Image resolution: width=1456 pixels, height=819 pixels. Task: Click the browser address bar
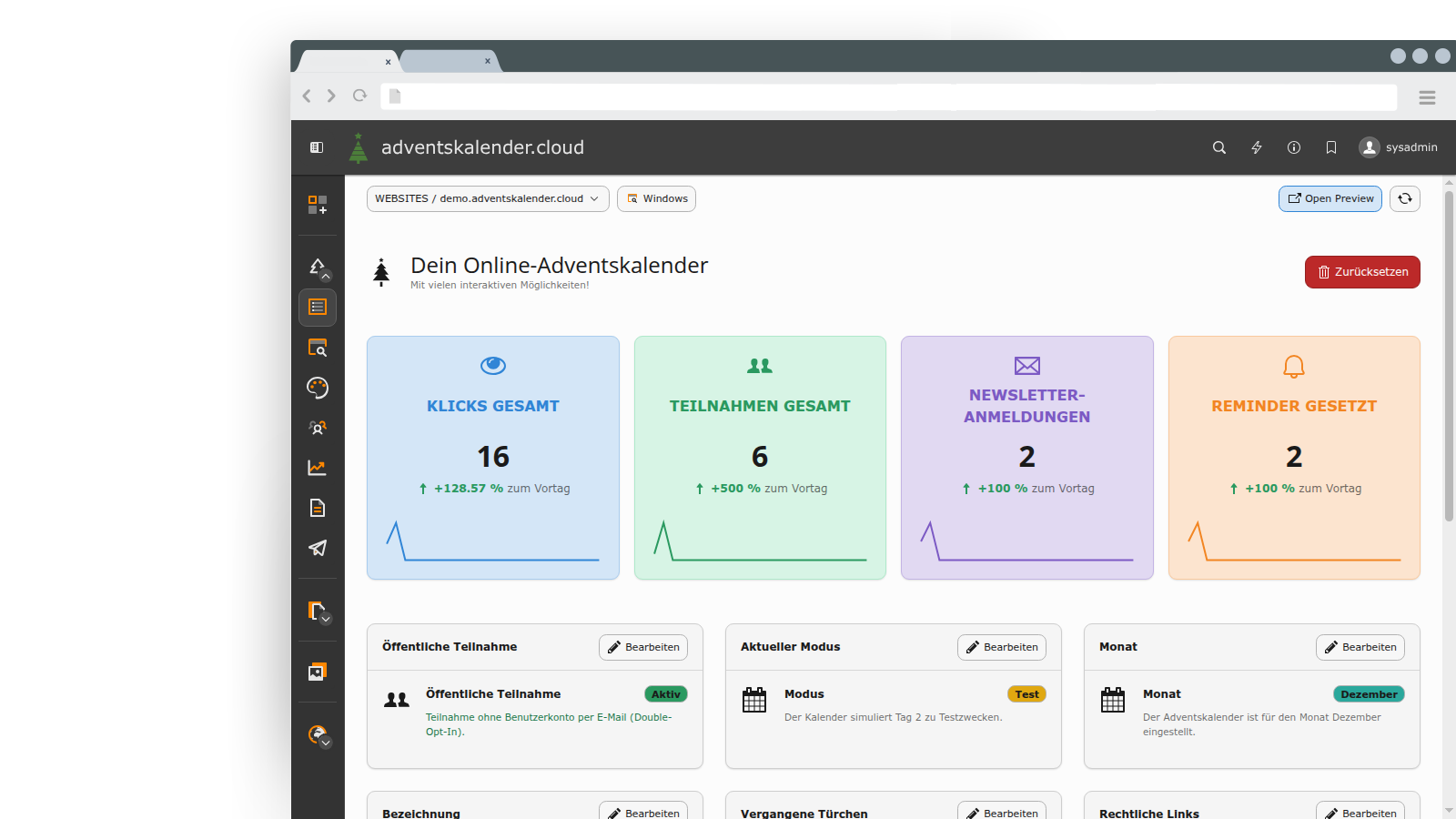click(x=888, y=96)
